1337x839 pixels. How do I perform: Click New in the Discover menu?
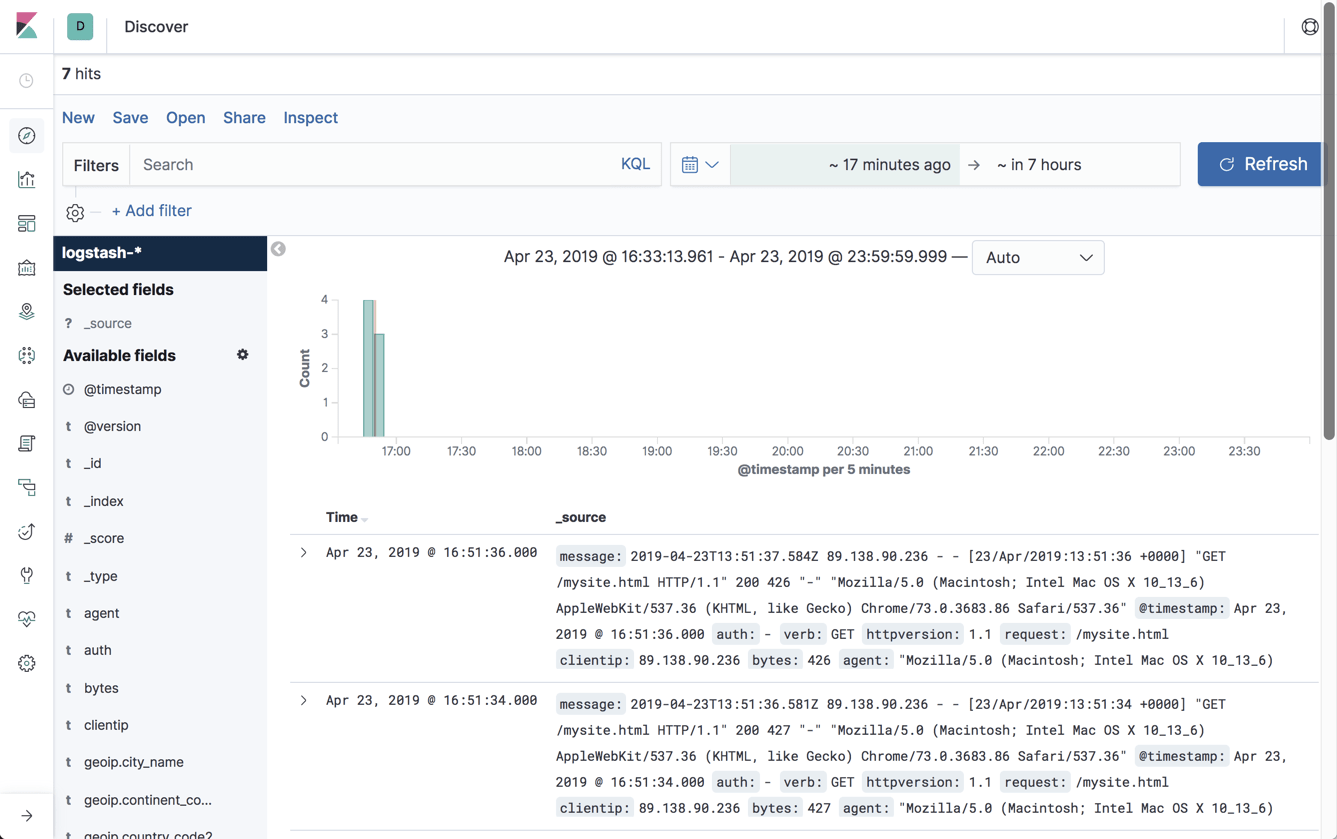point(78,118)
